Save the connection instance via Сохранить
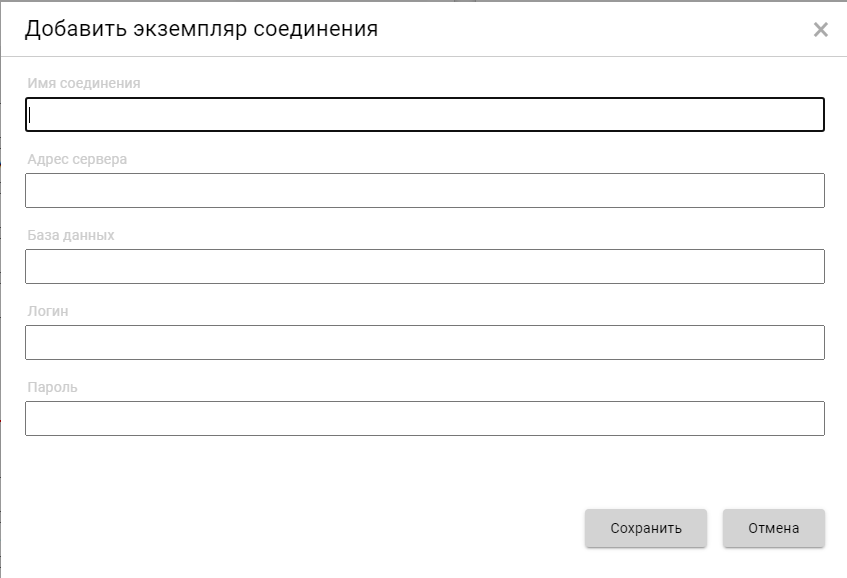 click(x=646, y=528)
